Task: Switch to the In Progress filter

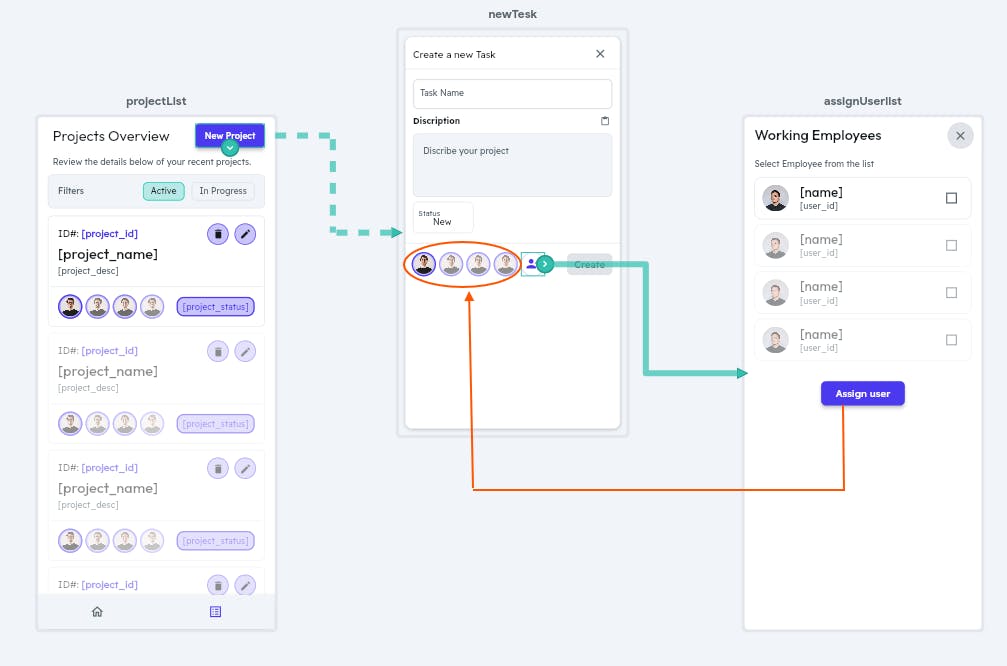Action: (223, 191)
